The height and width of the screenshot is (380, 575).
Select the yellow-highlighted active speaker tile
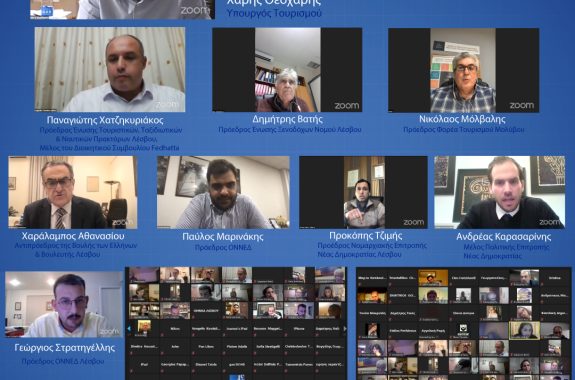(x=525, y=330)
